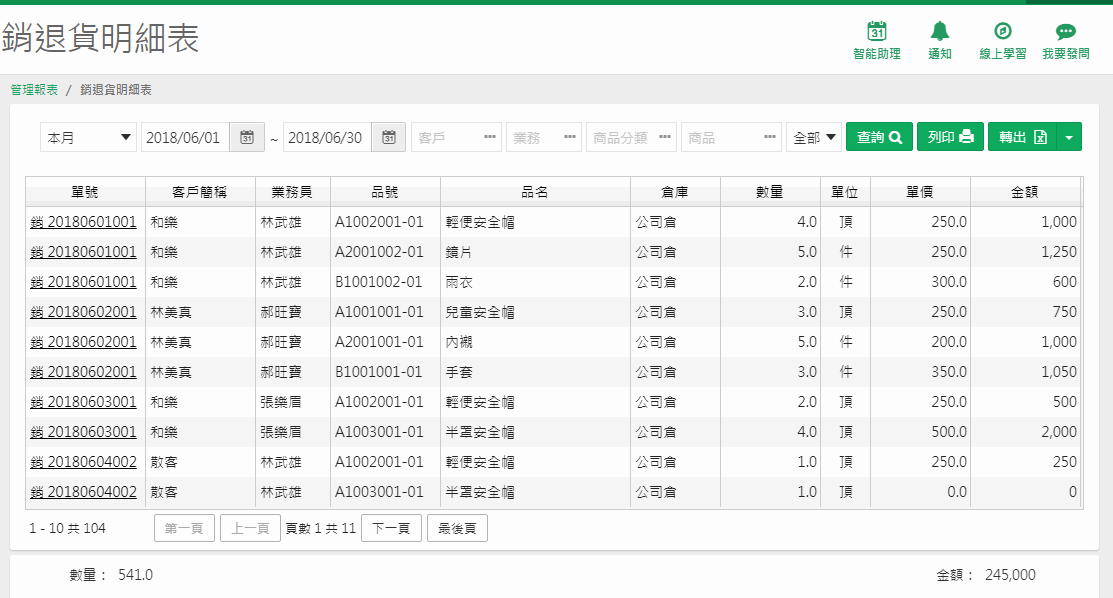Click the 第一頁 first page button
The image size is (1113, 598).
tap(185, 528)
